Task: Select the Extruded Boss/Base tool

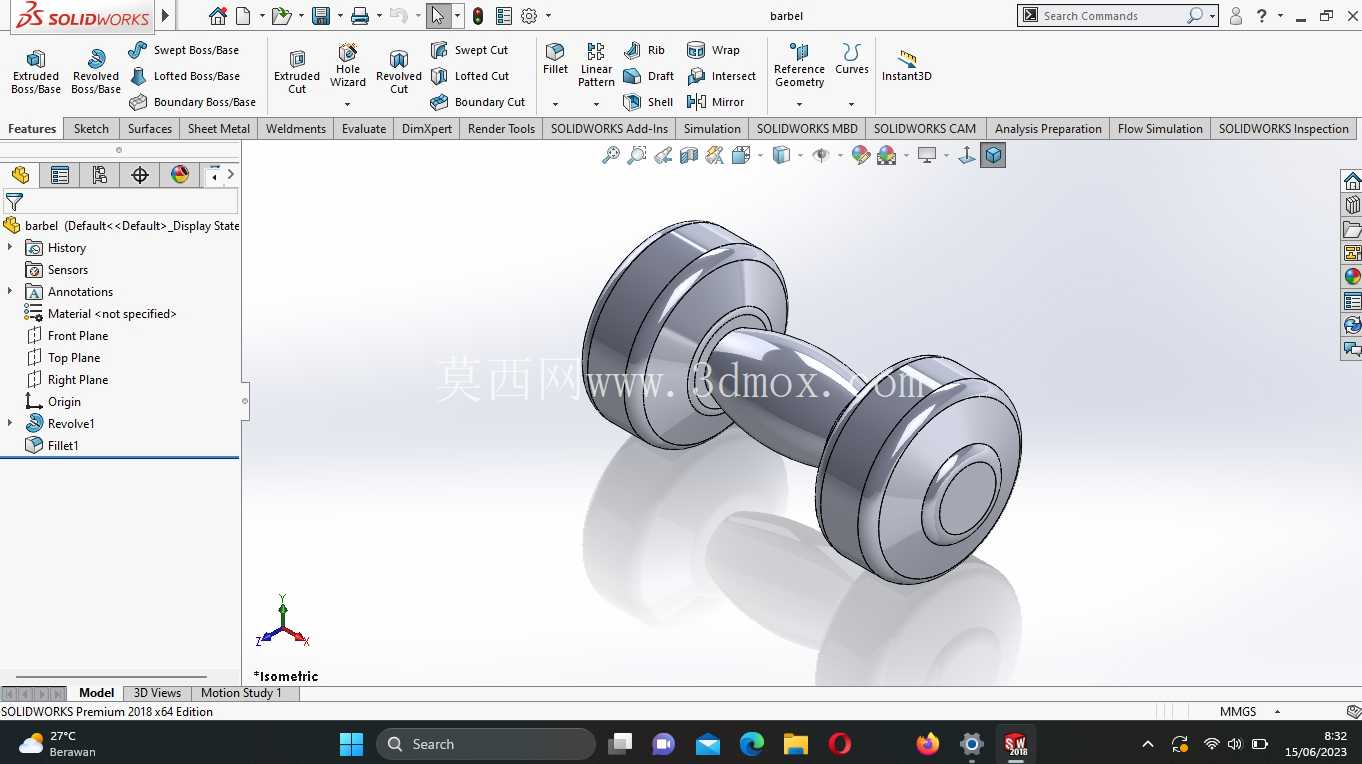Action: 36,72
